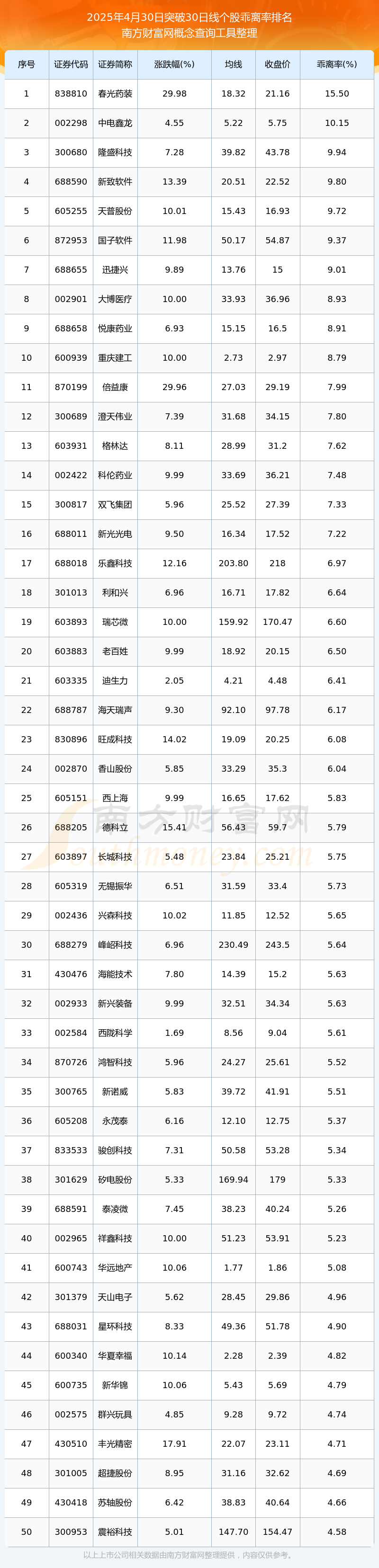Select stock code 603897
The height and width of the screenshot is (1568, 379).
point(71,856)
